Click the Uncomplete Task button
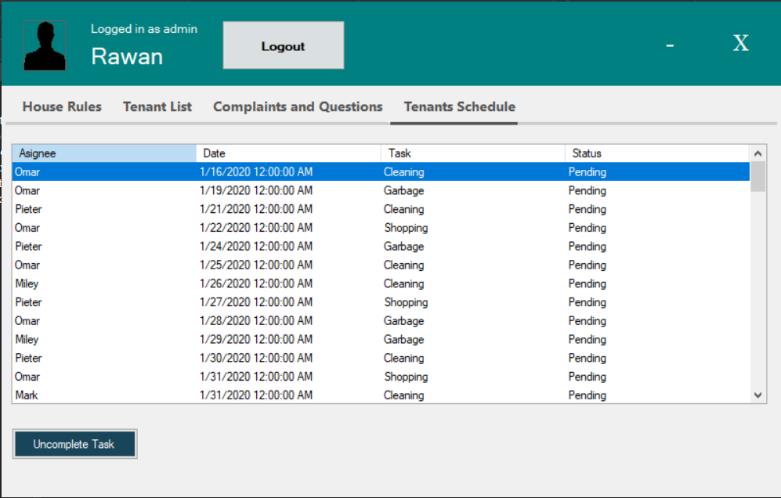 coord(75,444)
